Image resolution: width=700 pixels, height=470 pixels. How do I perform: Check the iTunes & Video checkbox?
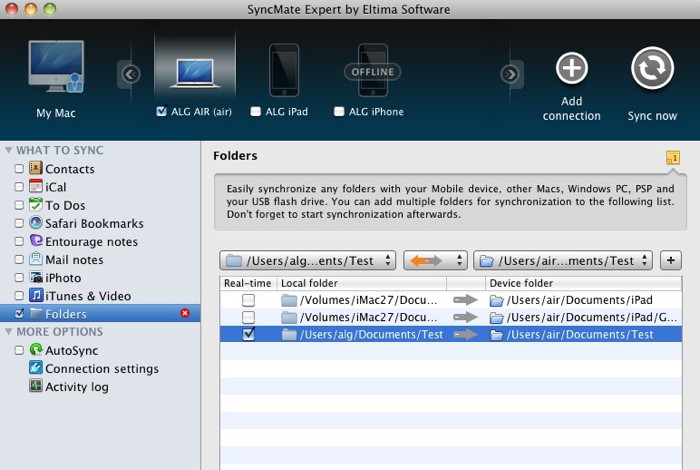click(19, 296)
